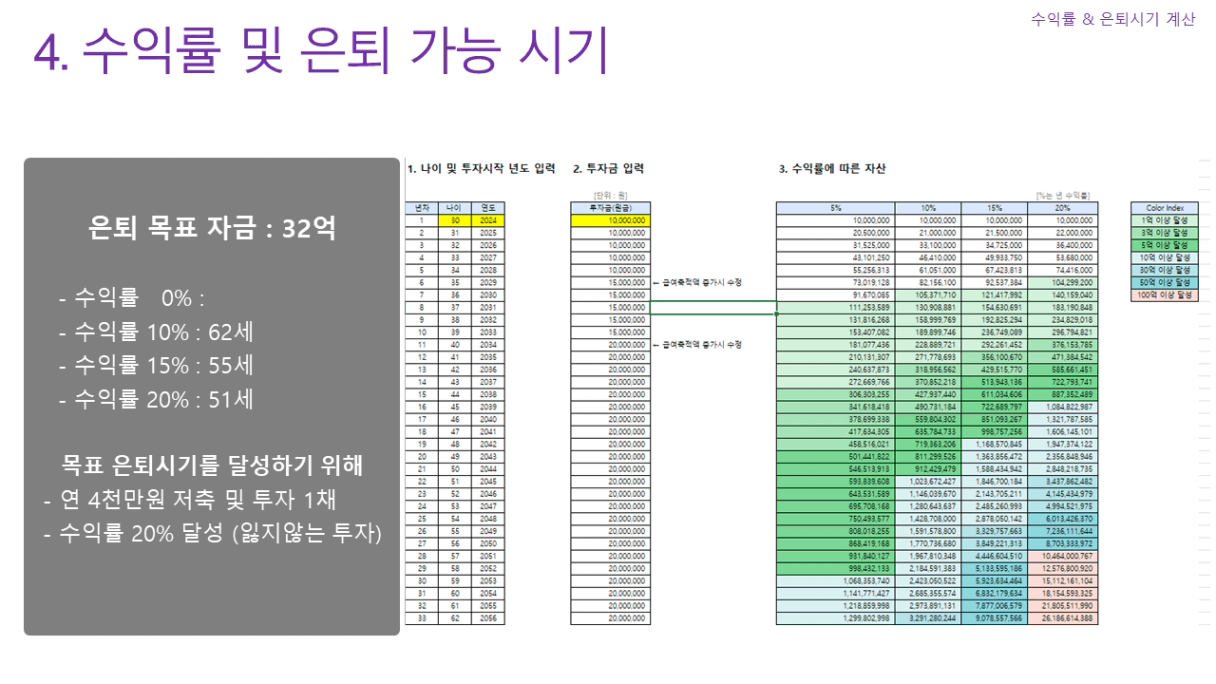Image resolution: width=1216 pixels, height=684 pixels.
Task: Click the '[단위 : 원]' unit note
Action: point(609,195)
